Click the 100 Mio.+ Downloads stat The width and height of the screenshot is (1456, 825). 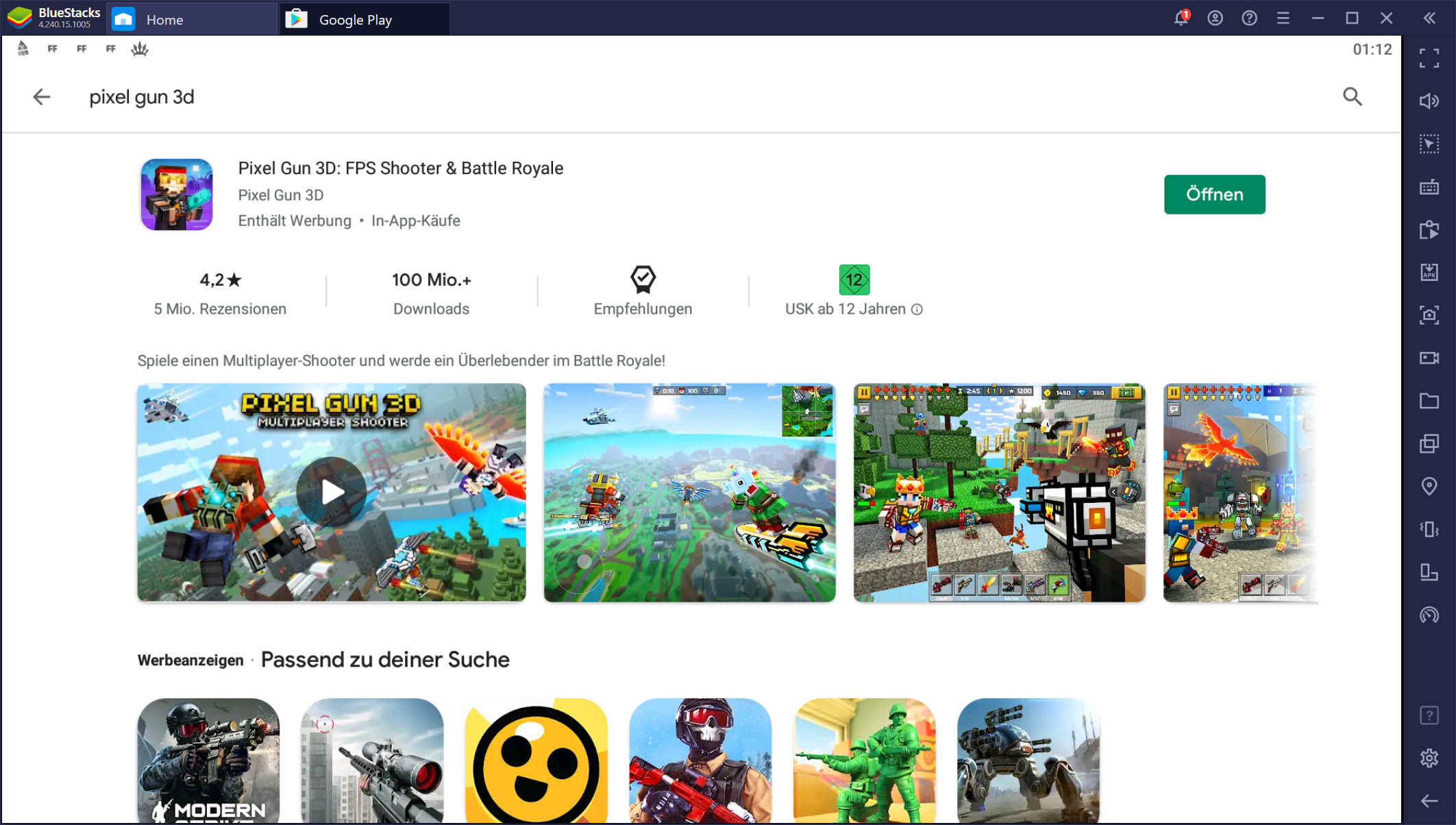point(432,293)
